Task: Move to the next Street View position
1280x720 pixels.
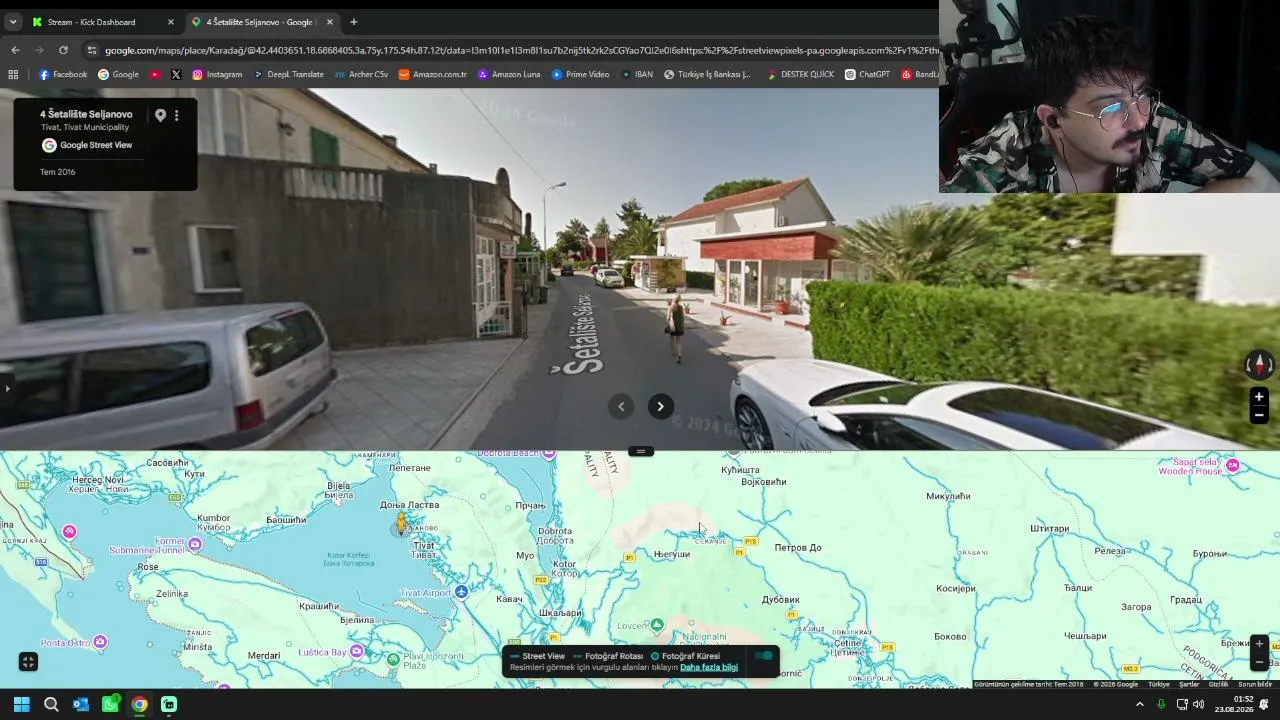Action: pyautogui.click(x=660, y=406)
